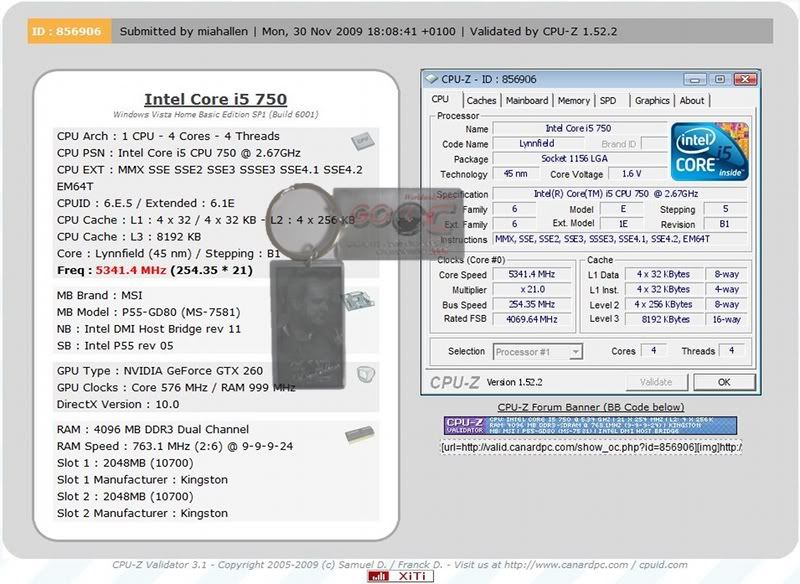Click the motherboard icon beside MB Model

coord(358,301)
